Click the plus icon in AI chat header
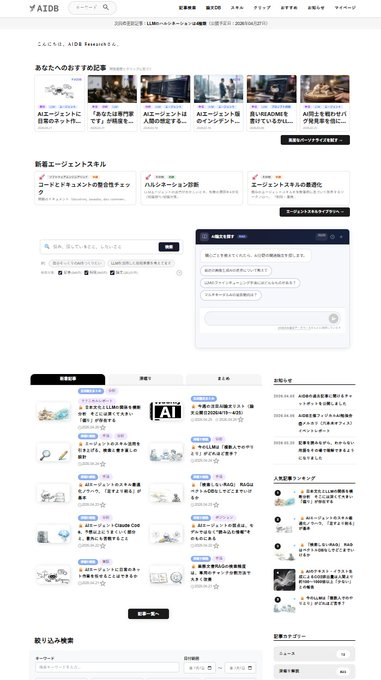The width and height of the screenshot is (381, 680). click(x=341, y=237)
